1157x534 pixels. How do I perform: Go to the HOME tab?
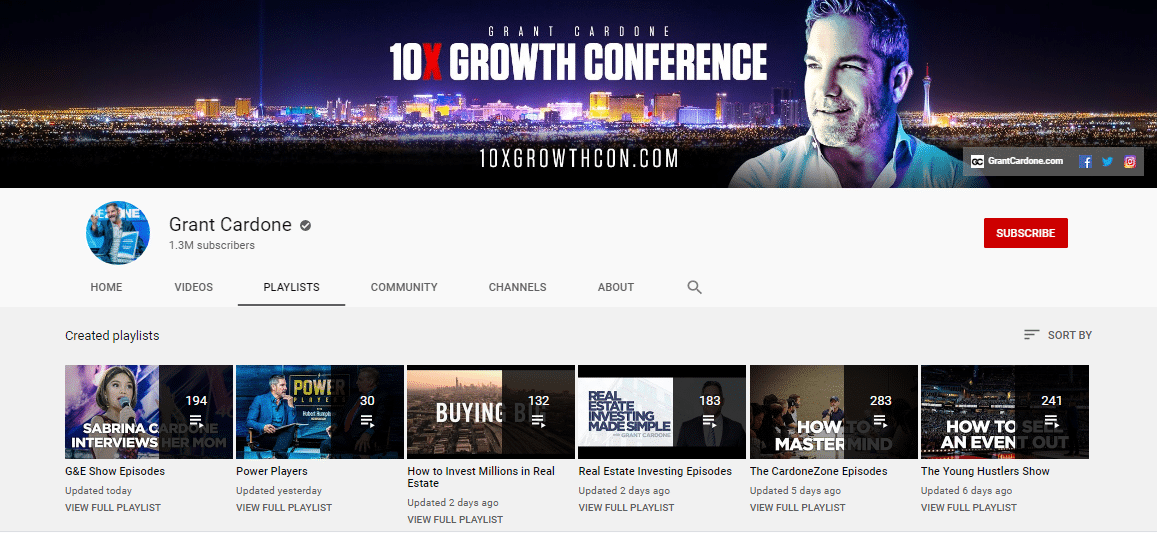106,288
